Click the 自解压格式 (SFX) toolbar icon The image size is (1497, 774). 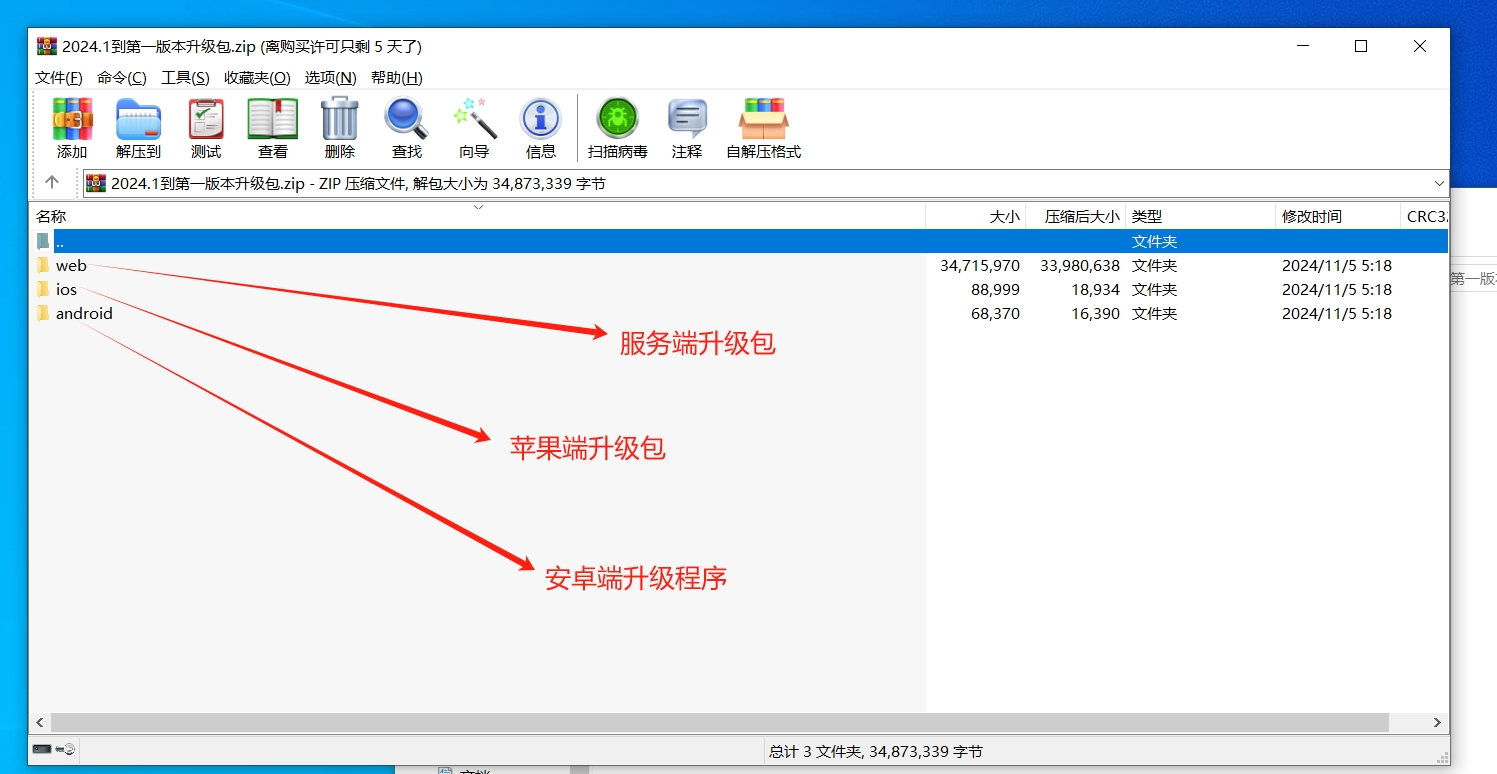[763, 119]
